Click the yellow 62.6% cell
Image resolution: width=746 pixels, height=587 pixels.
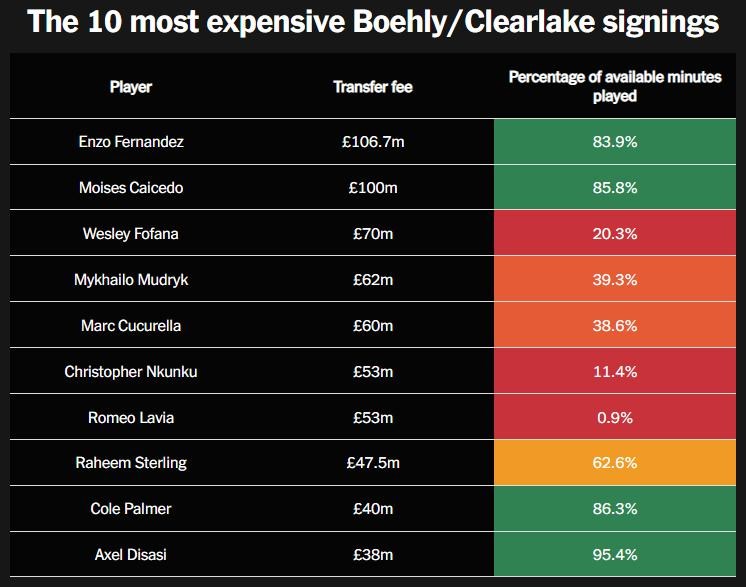[614, 463]
